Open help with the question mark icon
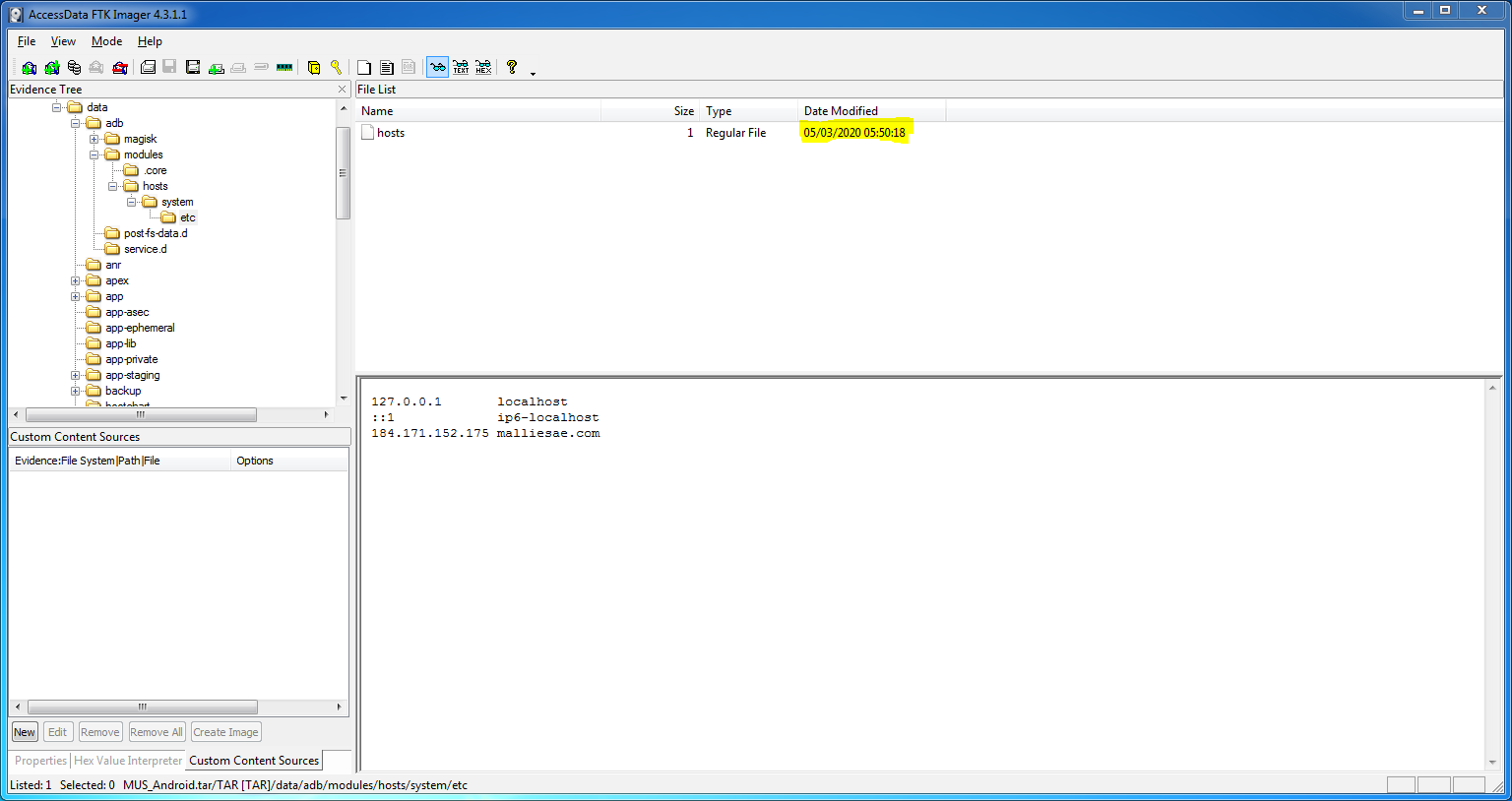 point(512,68)
